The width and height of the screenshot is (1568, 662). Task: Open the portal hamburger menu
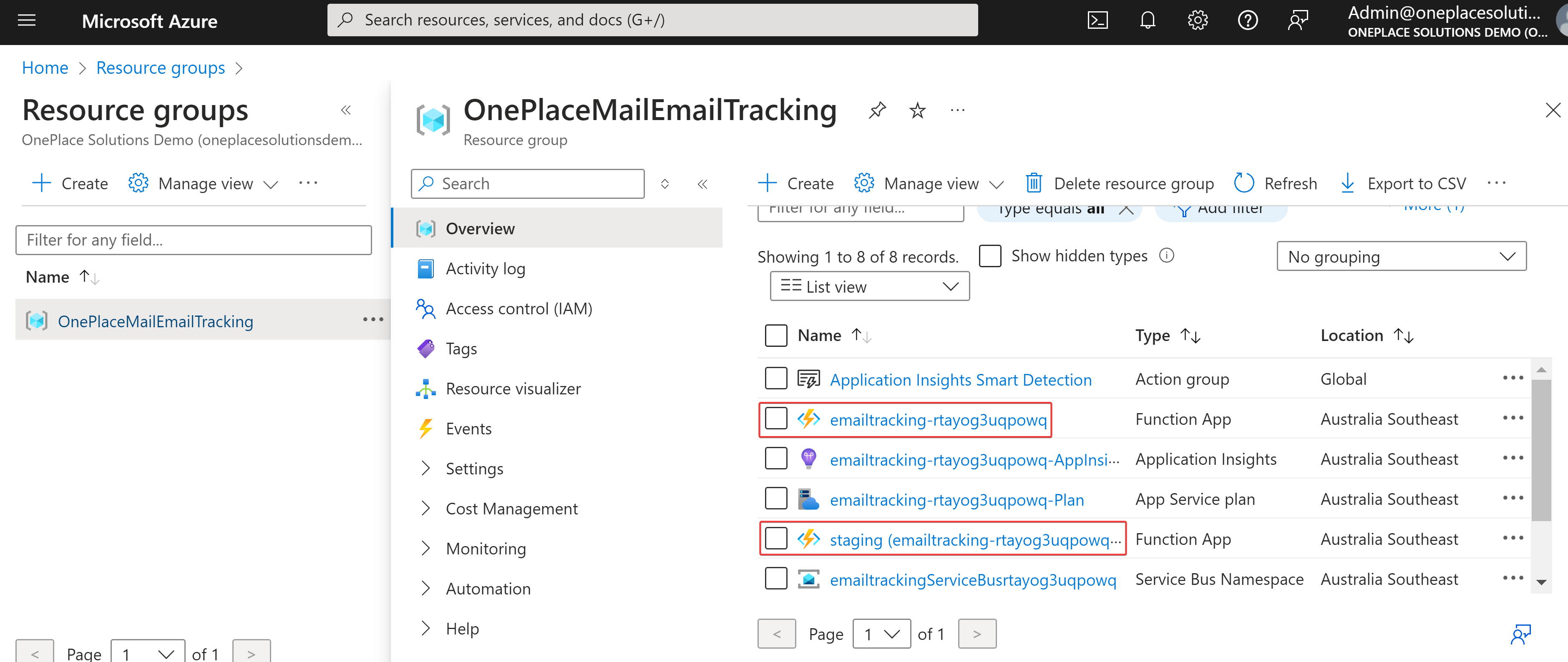point(27,21)
